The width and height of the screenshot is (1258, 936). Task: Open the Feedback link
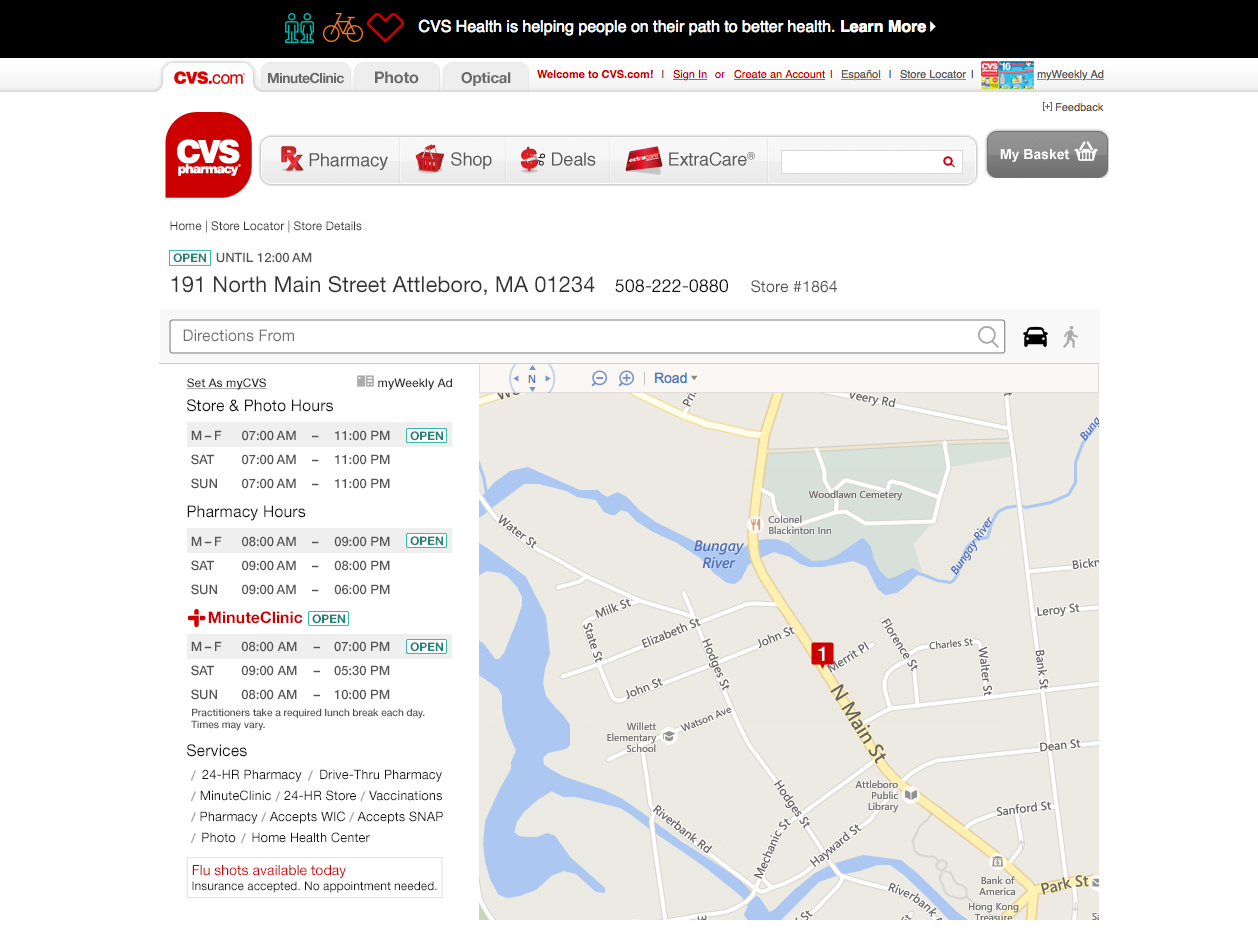[x=1073, y=107]
